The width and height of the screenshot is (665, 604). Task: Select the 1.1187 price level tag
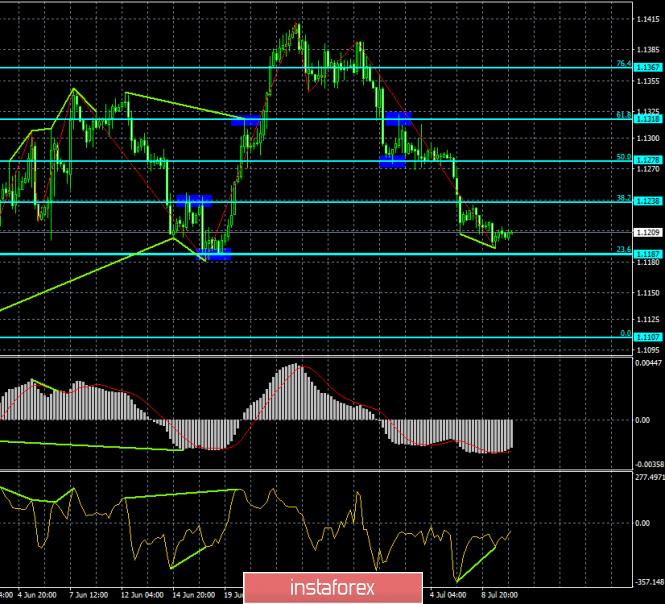[648, 254]
